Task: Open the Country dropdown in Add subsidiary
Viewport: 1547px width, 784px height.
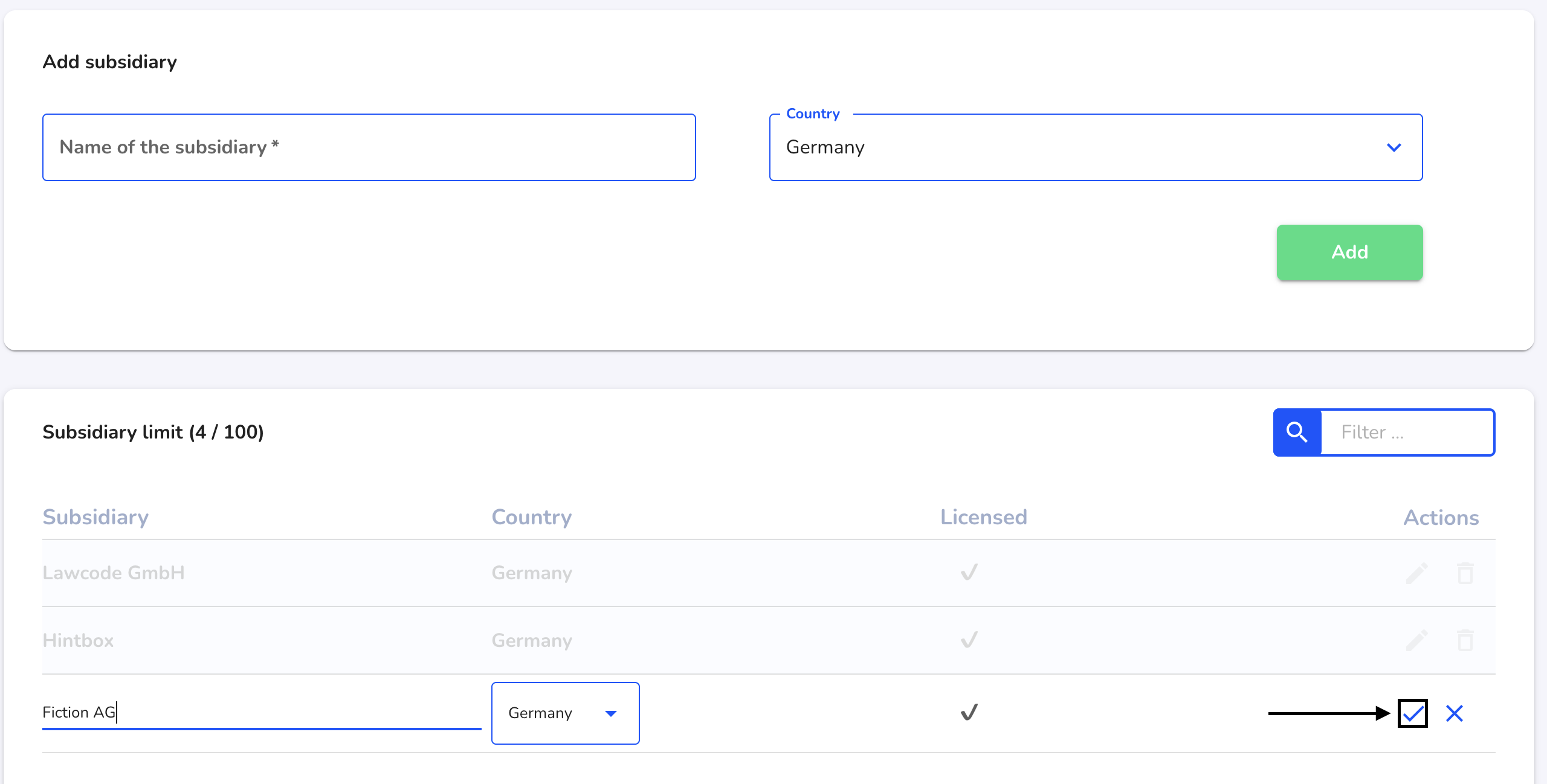Action: (1096, 147)
